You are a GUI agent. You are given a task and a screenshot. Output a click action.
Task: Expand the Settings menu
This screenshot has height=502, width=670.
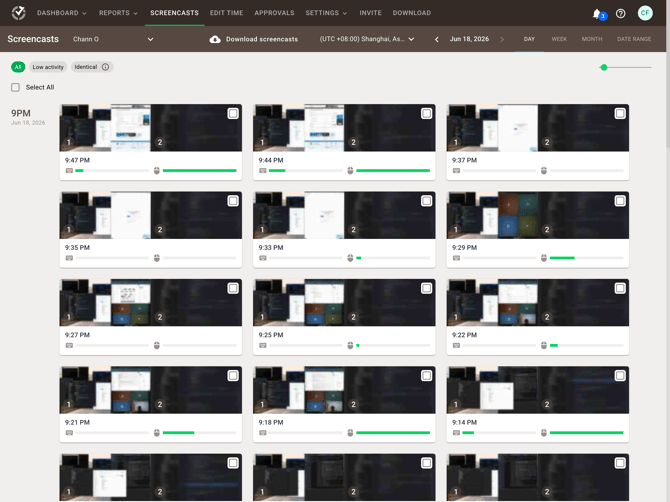tap(326, 13)
